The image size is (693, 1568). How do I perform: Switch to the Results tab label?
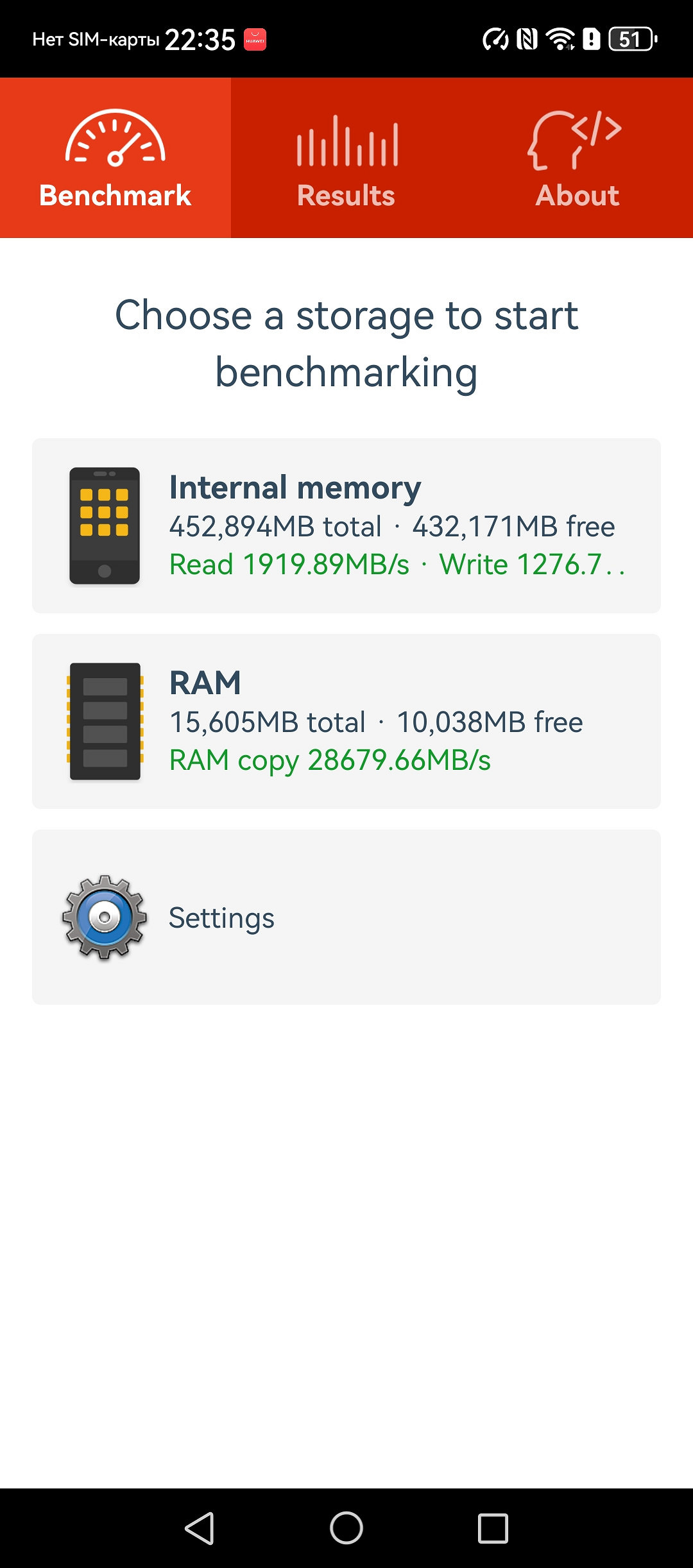point(346,196)
